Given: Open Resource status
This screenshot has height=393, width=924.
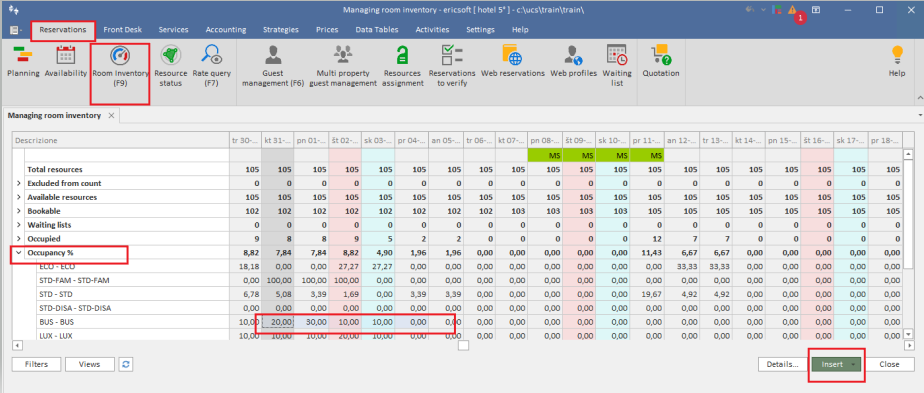Looking at the screenshot, I should click(170, 67).
